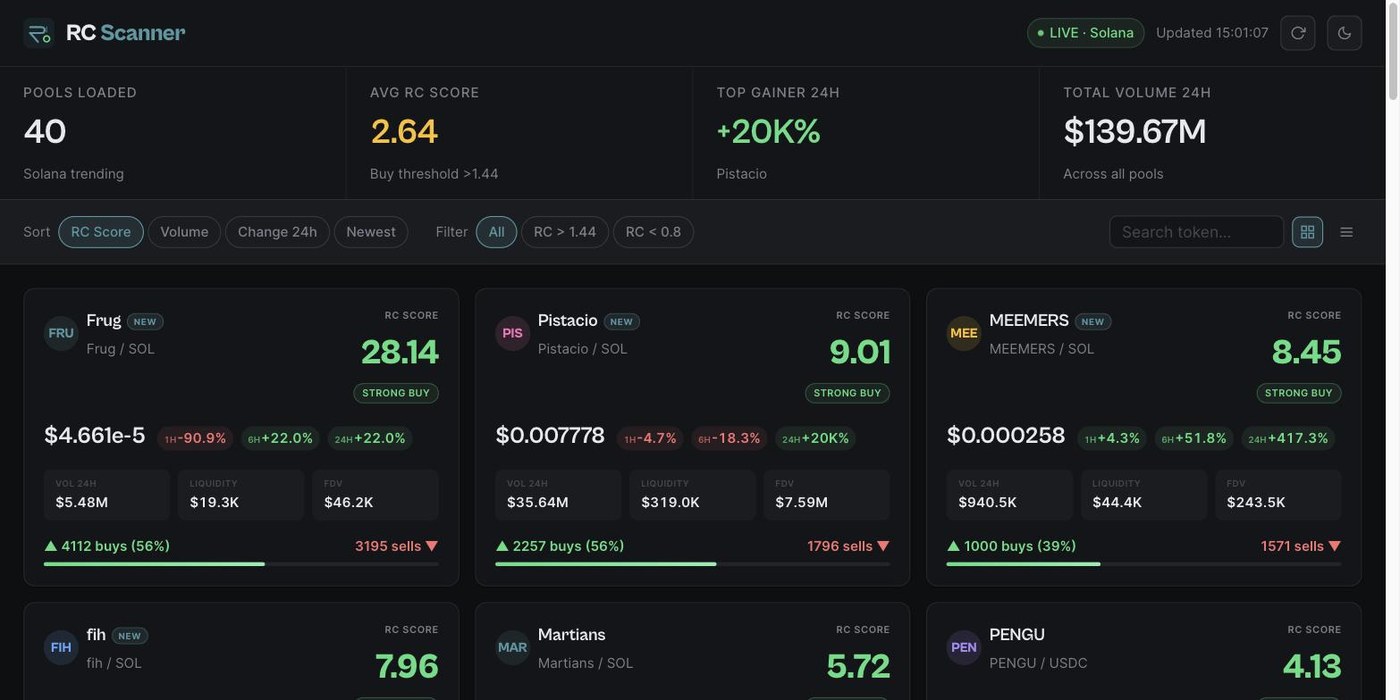Viewport: 1400px width, 700px height.
Task: Click MEEMERS STRONG BUY badge
Action: [1299, 393]
